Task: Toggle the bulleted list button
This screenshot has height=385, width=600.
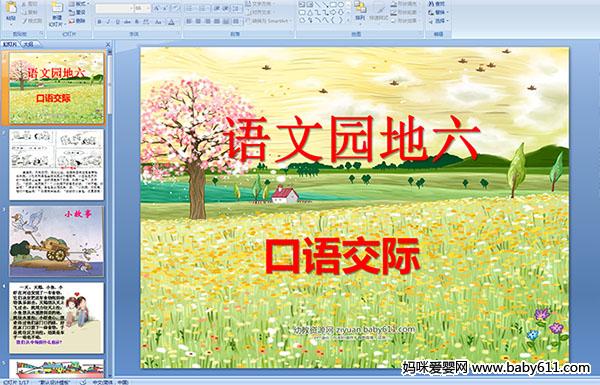Action: 190,8
